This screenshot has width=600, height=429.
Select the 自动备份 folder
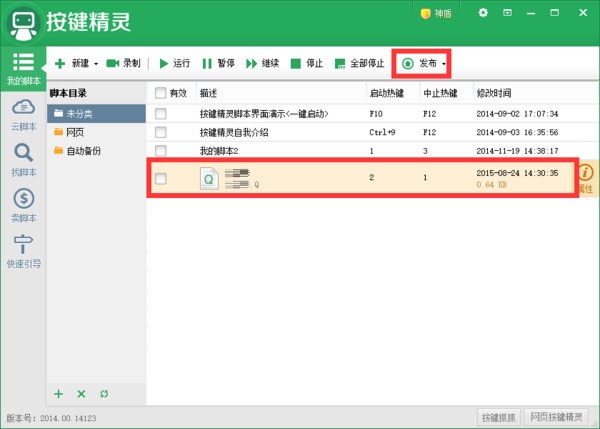click(x=83, y=151)
